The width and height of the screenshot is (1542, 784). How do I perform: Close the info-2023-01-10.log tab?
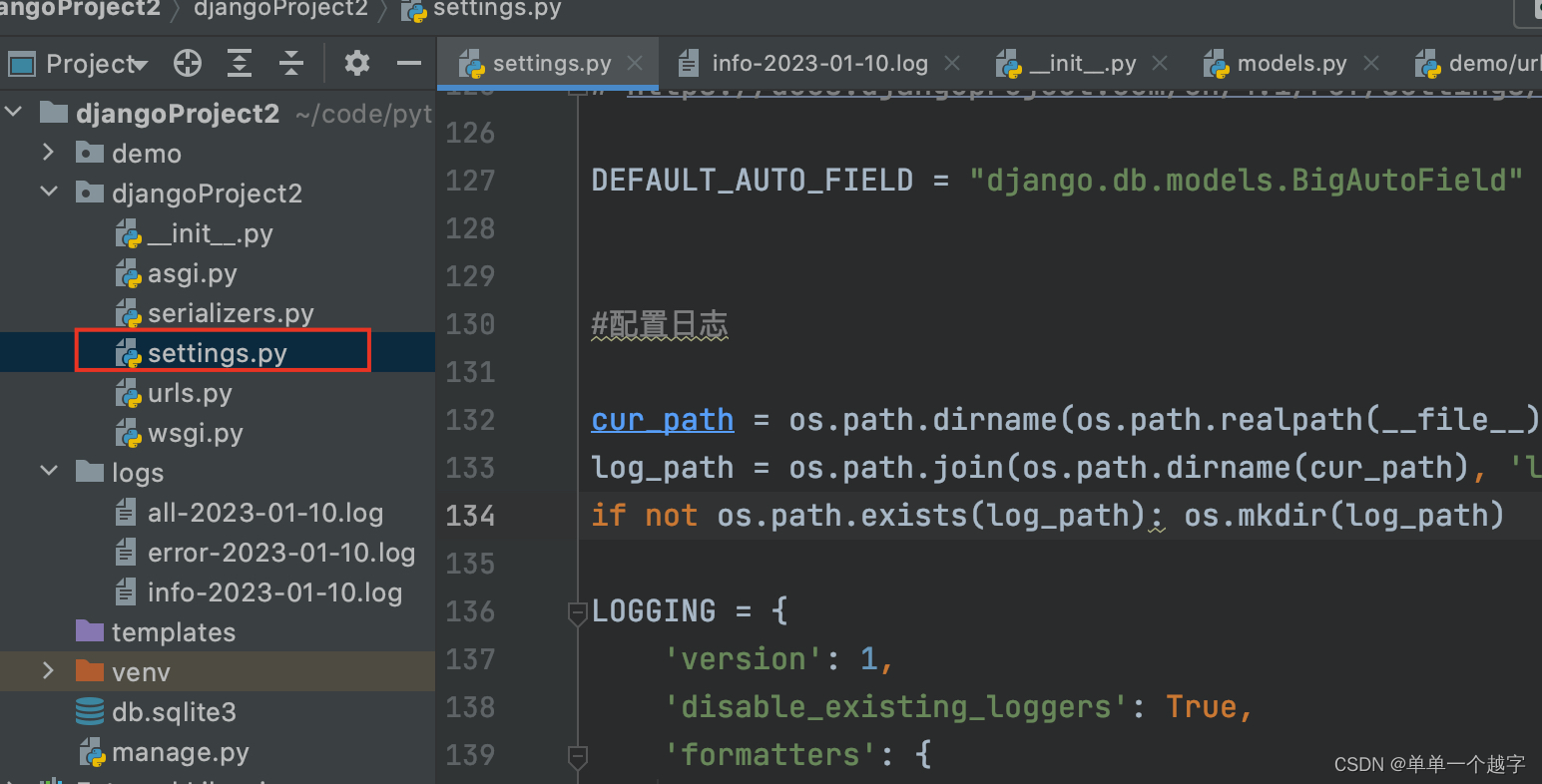point(952,63)
